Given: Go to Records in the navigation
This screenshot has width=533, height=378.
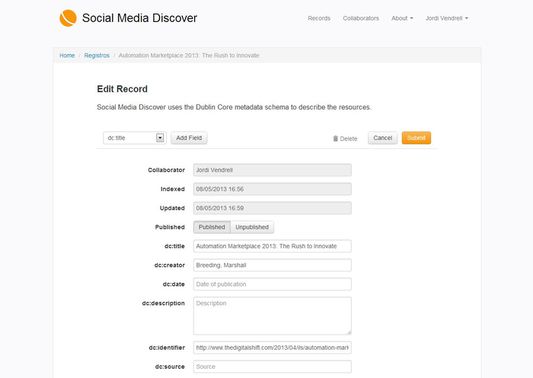Looking at the screenshot, I should click(x=319, y=18).
